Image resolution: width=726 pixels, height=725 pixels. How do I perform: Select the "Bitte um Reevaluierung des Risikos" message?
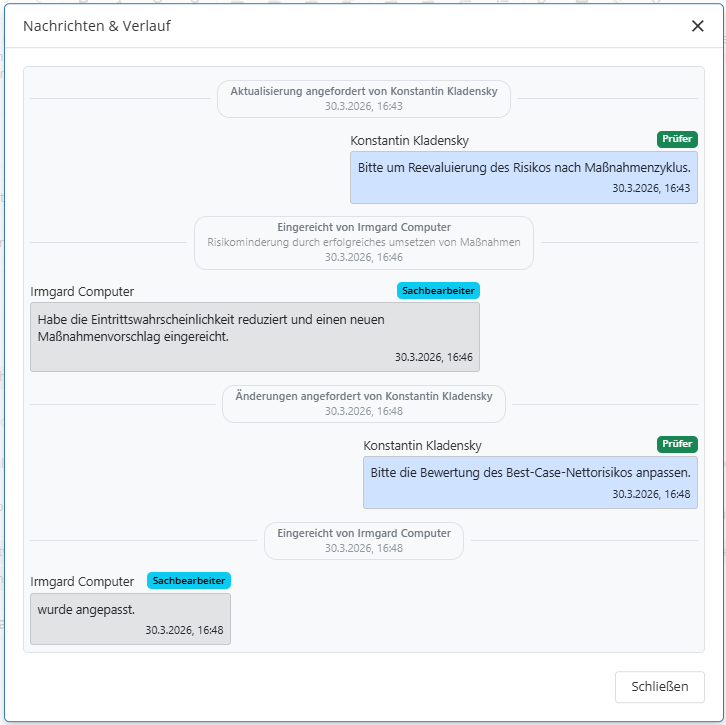(x=524, y=177)
